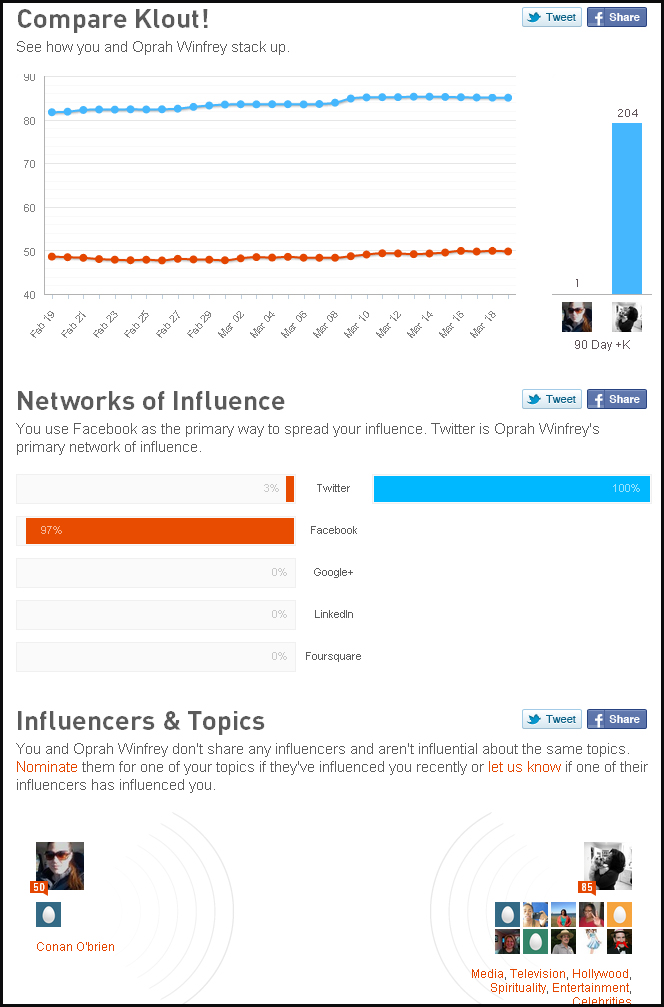Click Oprah's small avatar under the 204 bar

627,318
